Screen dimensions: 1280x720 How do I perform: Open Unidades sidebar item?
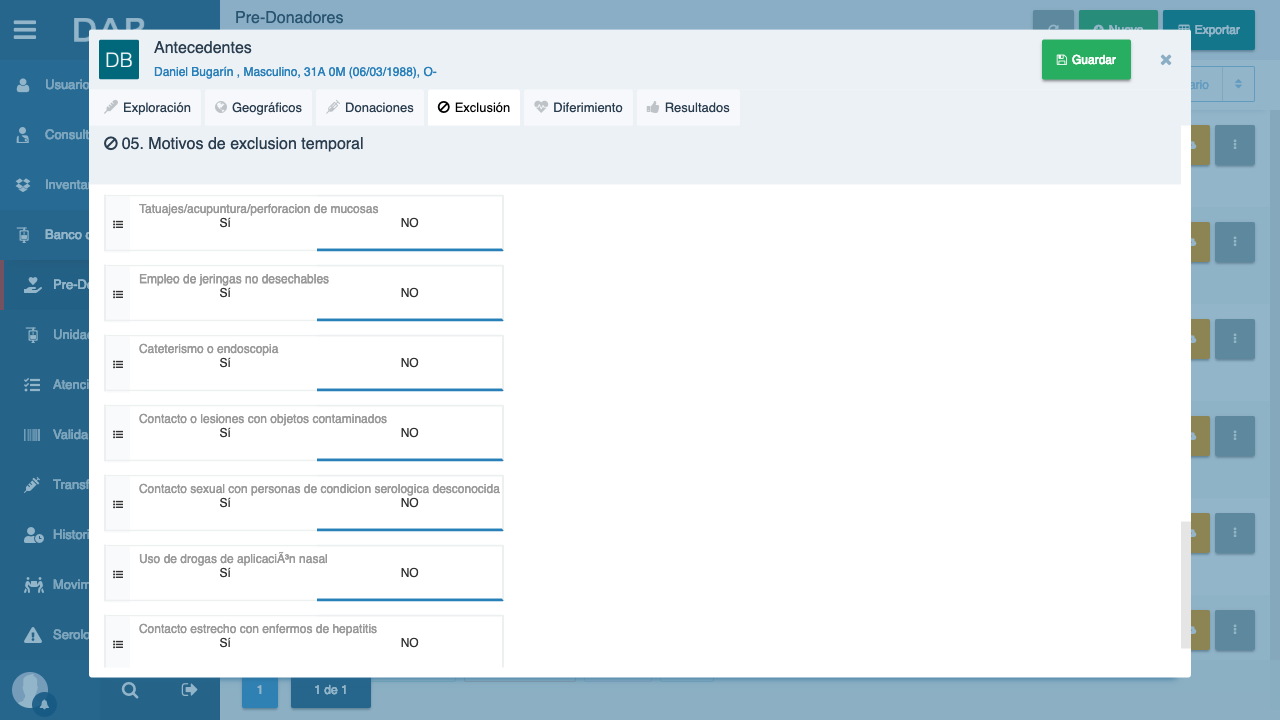coord(45,335)
